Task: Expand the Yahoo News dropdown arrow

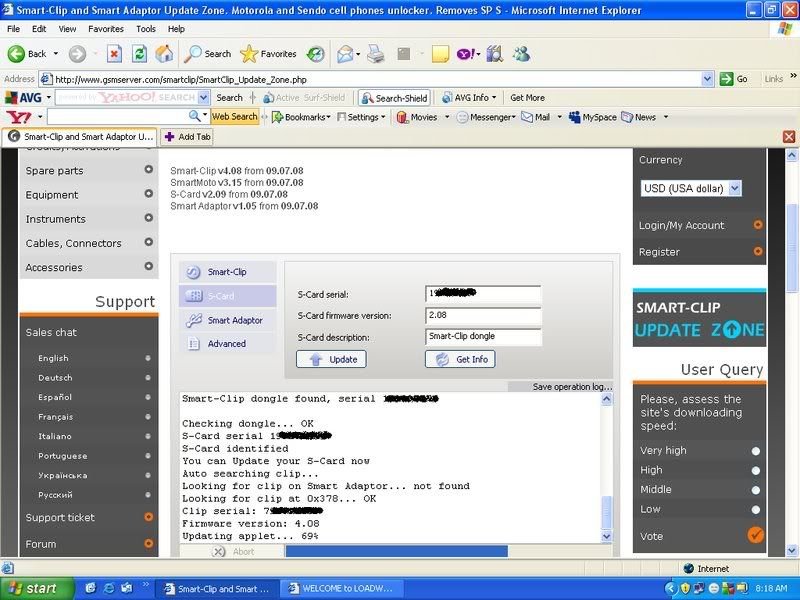Action: coord(665,117)
